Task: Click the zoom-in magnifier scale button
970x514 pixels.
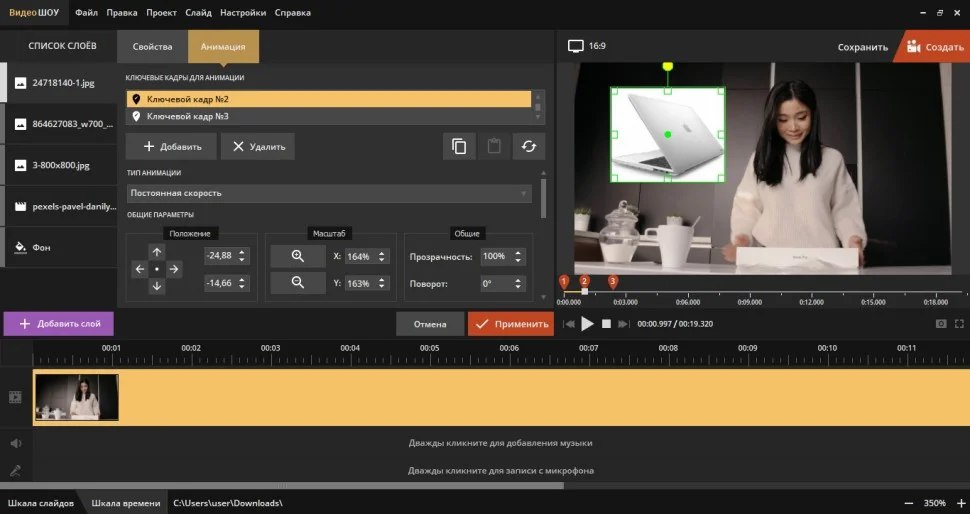Action: pyautogui.click(x=297, y=257)
